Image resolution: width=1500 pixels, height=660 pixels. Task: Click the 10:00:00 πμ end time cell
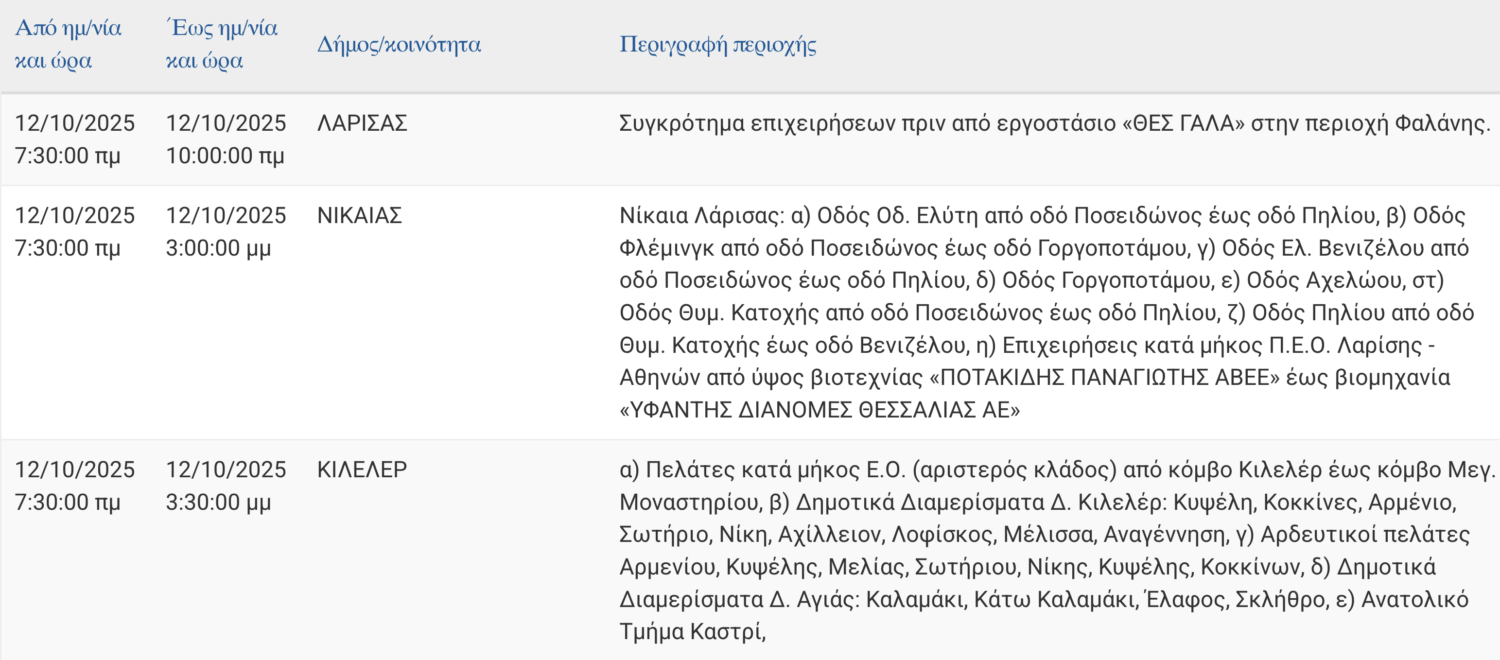point(225,156)
